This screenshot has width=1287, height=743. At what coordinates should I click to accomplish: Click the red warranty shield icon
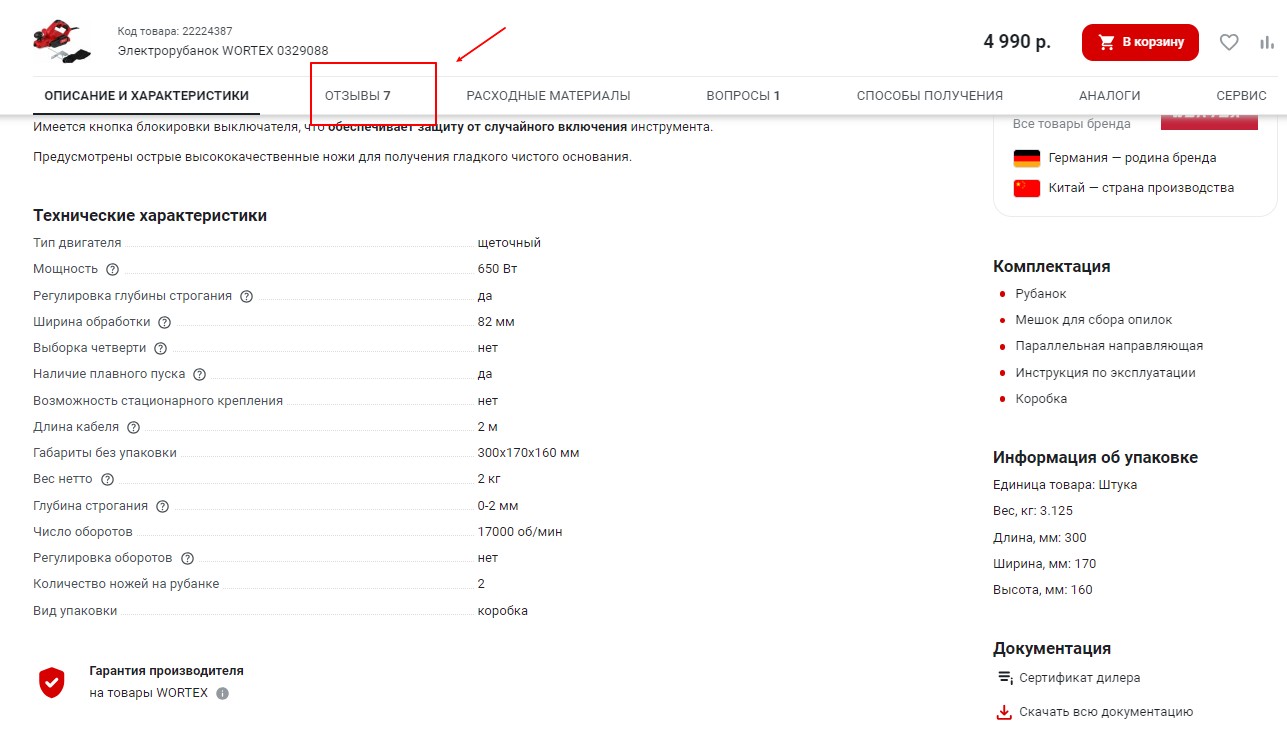tap(51, 682)
